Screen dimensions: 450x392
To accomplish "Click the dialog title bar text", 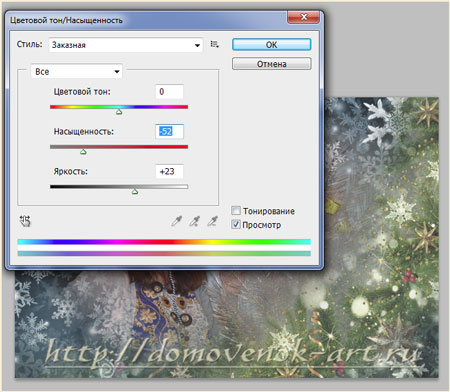I will click(66, 20).
